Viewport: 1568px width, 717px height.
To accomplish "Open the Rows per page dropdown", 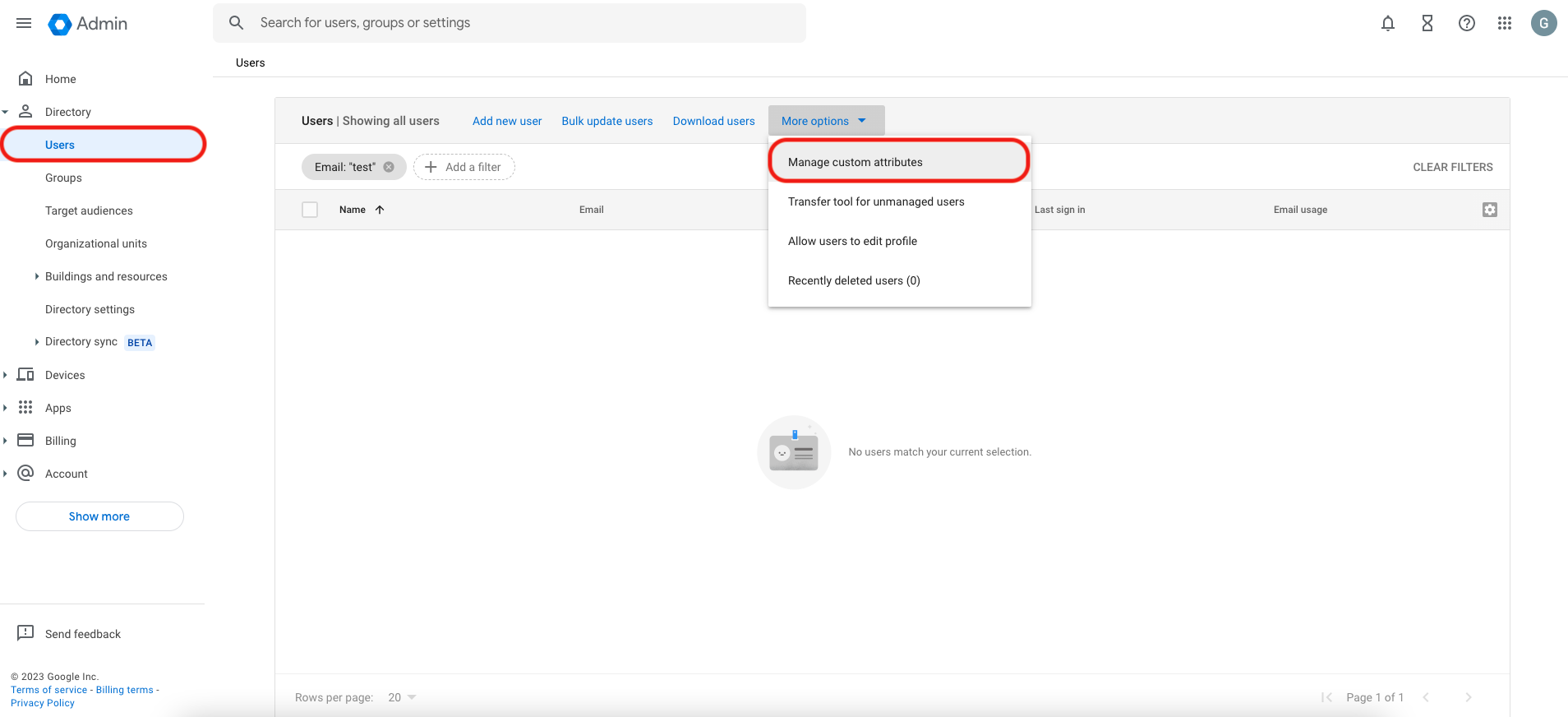I will [403, 697].
